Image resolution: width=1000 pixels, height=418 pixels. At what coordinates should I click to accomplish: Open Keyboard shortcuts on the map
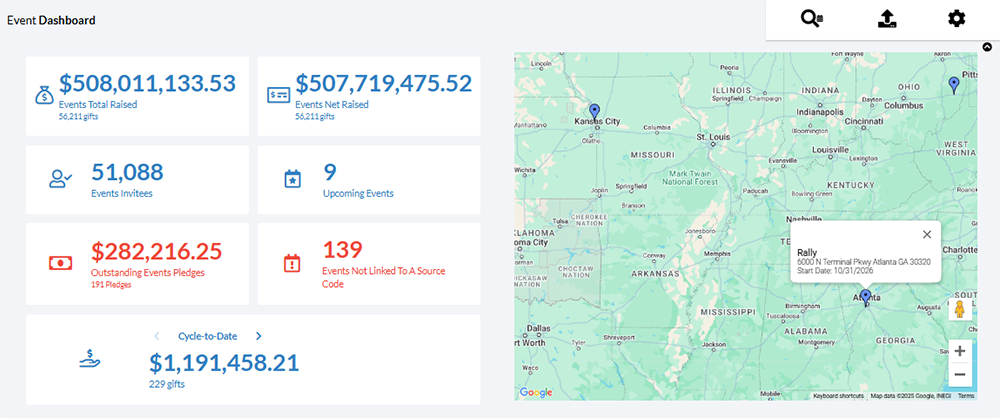[838, 396]
